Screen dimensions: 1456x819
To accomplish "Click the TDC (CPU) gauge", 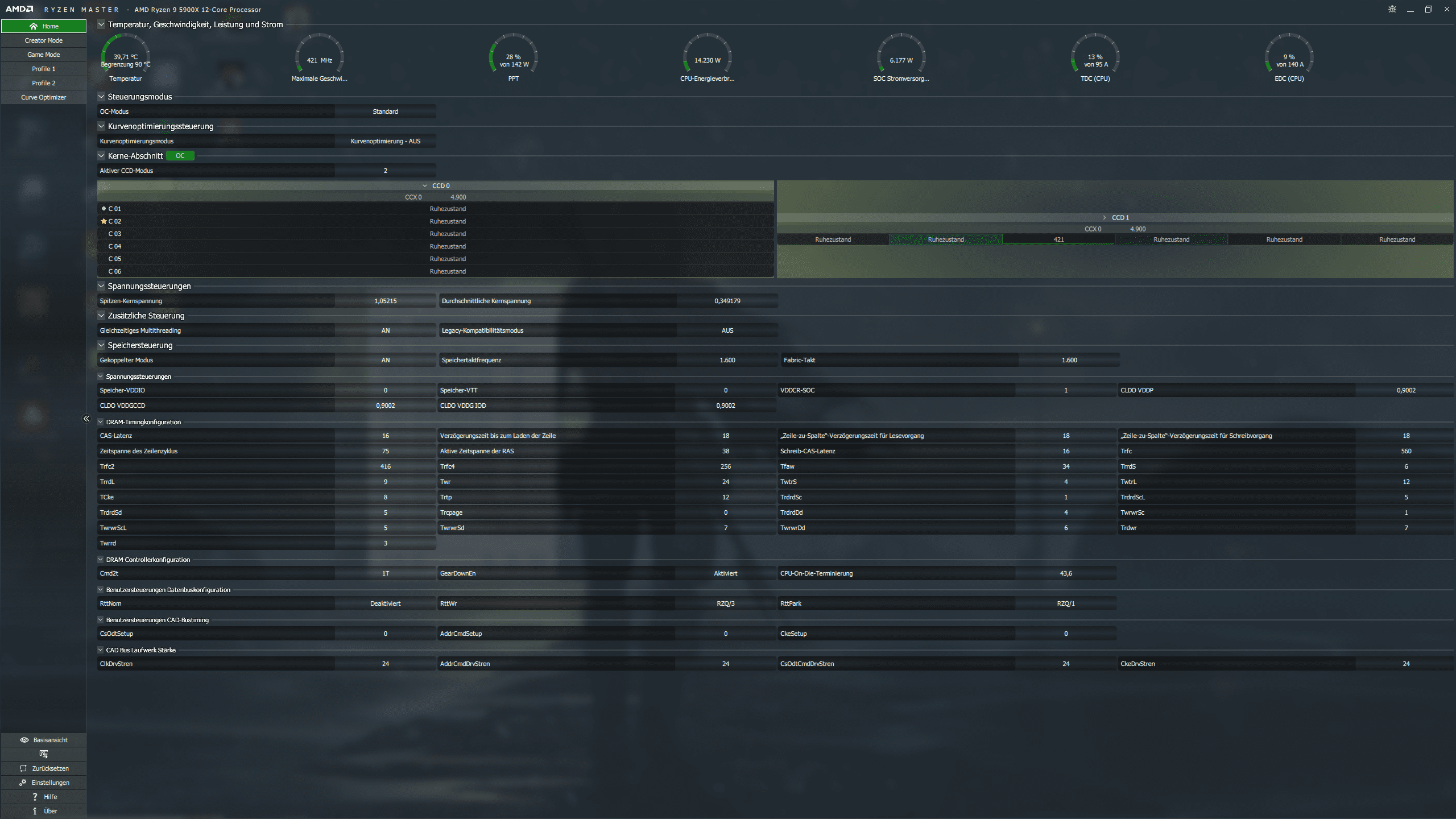I will point(1095,57).
